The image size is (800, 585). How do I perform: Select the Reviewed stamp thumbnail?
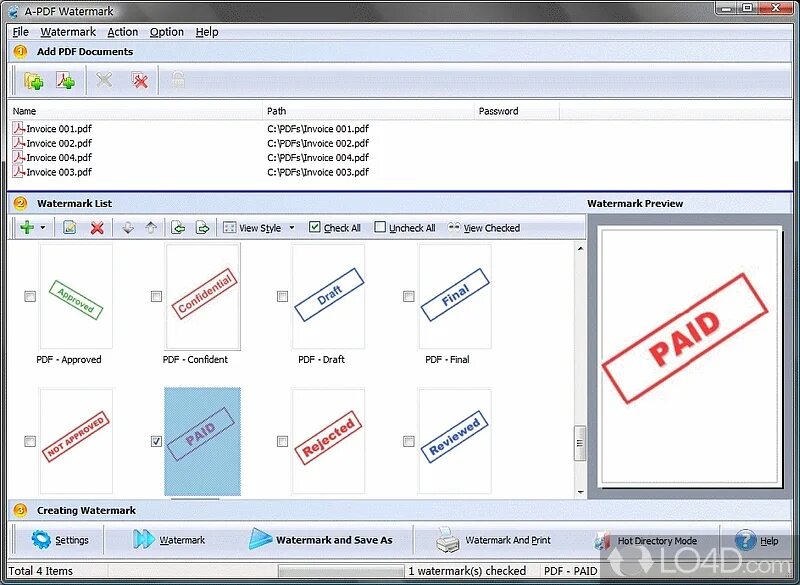[455, 441]
